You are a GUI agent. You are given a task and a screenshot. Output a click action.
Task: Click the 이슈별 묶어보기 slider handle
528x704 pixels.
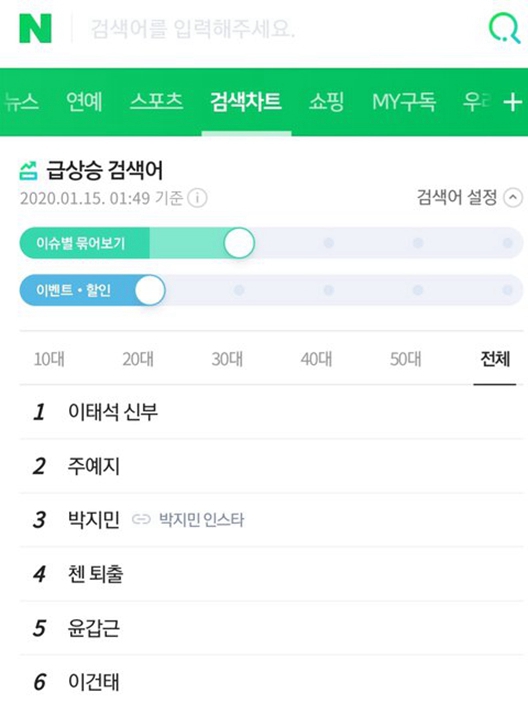[239, 243]
